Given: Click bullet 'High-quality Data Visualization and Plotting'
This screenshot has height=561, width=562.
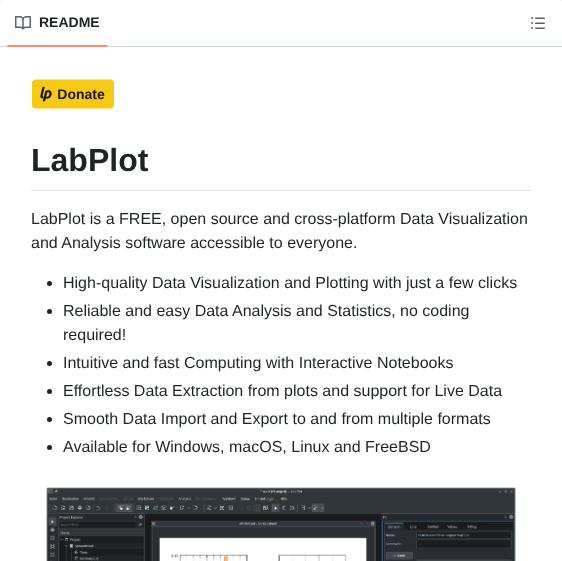Looking at the screenshot, I should click(x=290, y=283).
